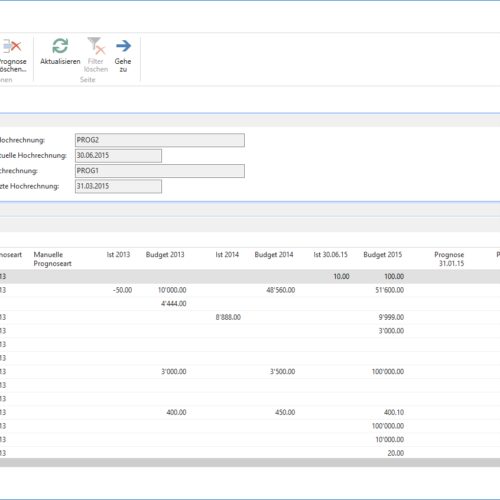This screenshot has height=500, width=500.
Task: Select the -50.00 Ist 2013 cell
Action: click(x=122, y=290)
